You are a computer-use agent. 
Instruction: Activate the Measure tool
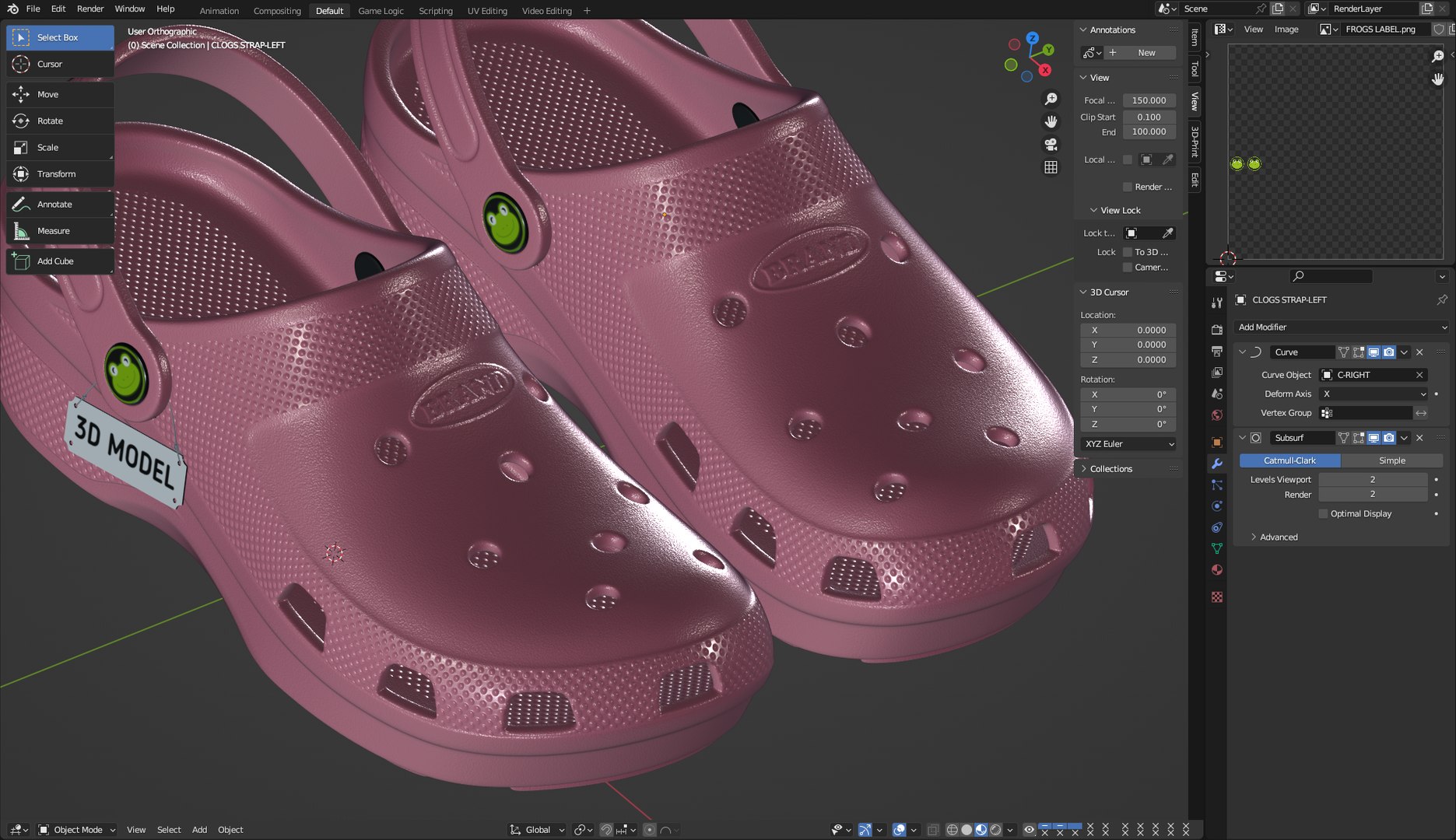[x=60, y=230]
